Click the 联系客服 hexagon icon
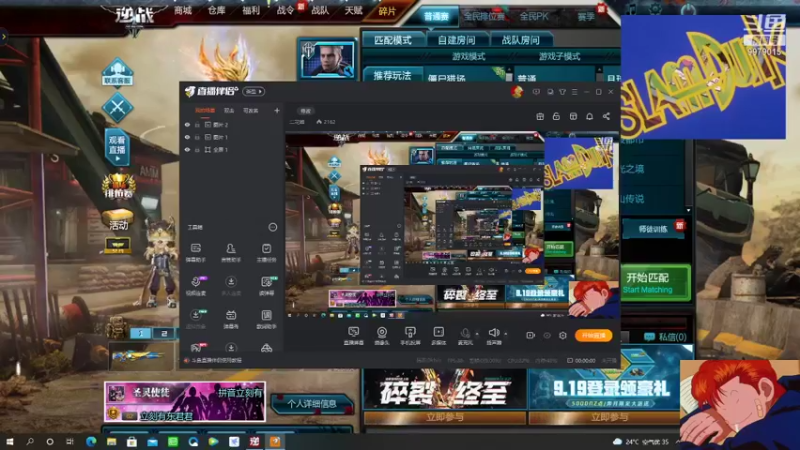Screen dimensions: 800x450 point(117,72)
